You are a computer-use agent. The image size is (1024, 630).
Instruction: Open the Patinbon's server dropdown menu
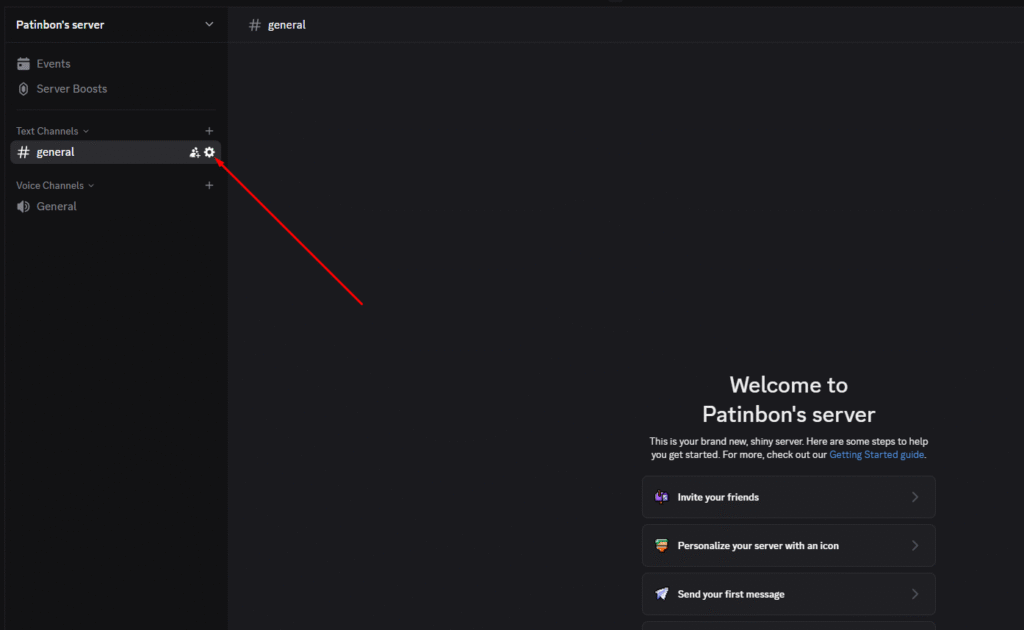209,25
